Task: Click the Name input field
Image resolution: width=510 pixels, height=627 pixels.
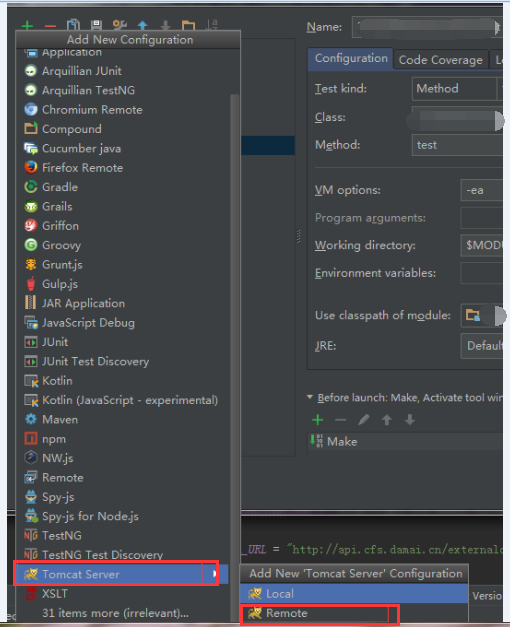Action: pos(427,27)
